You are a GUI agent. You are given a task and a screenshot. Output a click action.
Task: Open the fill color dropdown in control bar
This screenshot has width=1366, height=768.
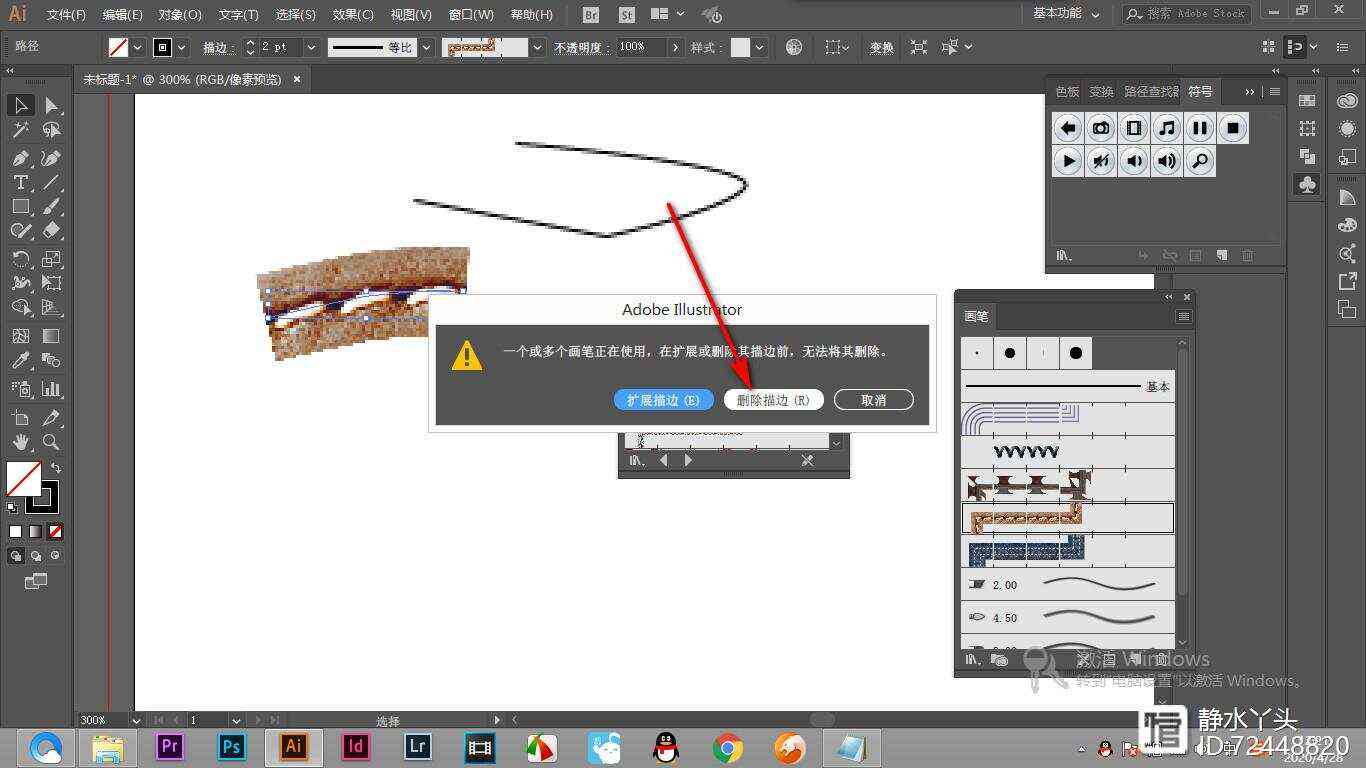pos(138,47)
